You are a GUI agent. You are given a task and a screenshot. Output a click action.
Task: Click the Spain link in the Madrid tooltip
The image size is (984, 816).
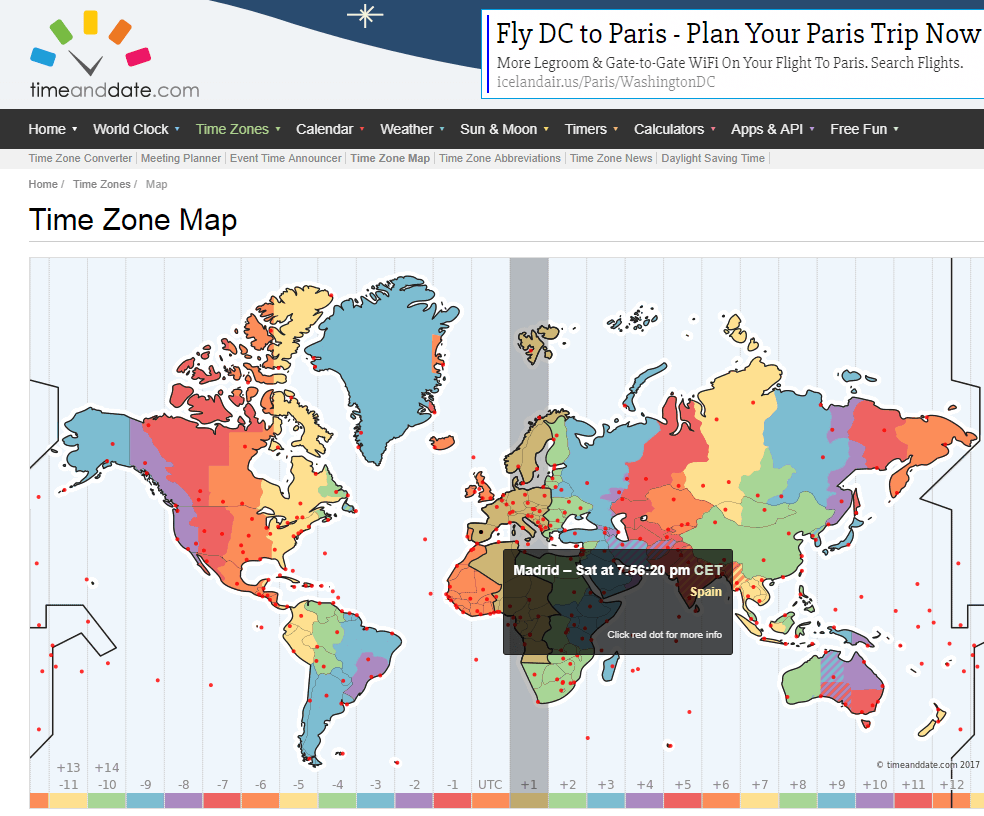tap(706, 591)
